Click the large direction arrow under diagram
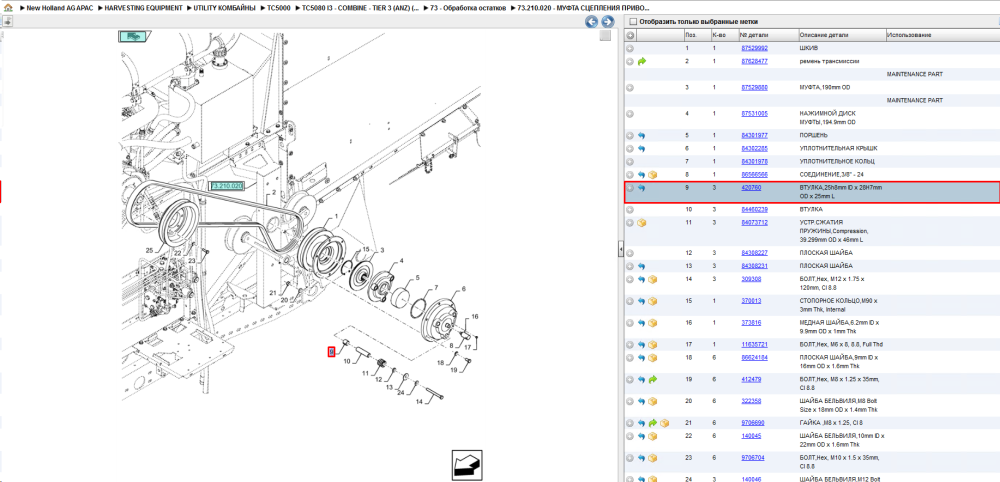The image size is (1000, 482). coord(468,464)
